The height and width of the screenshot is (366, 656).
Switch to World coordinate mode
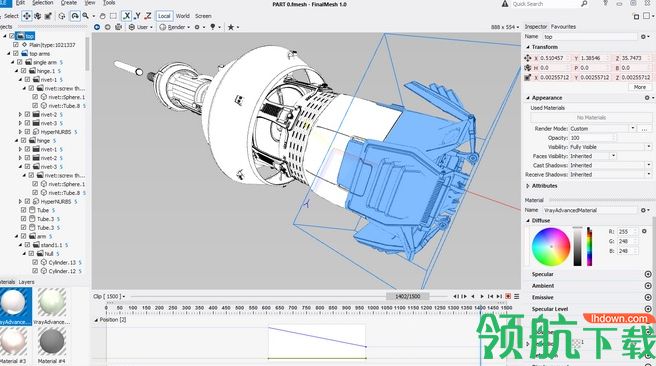182,16
